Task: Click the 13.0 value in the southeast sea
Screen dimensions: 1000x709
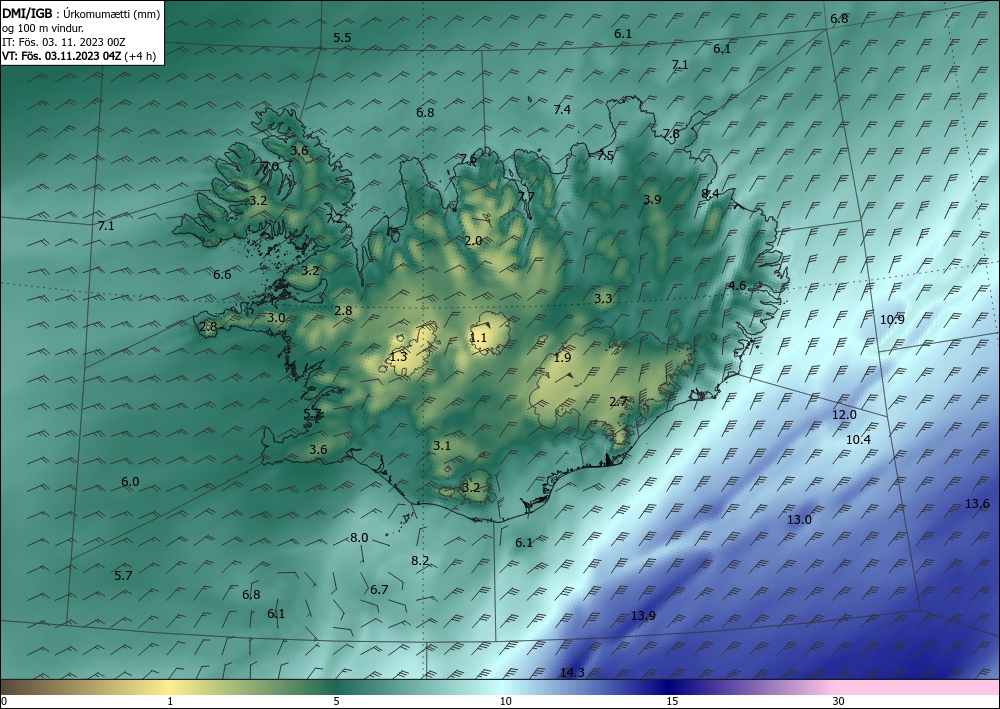Action: (799, 520)
